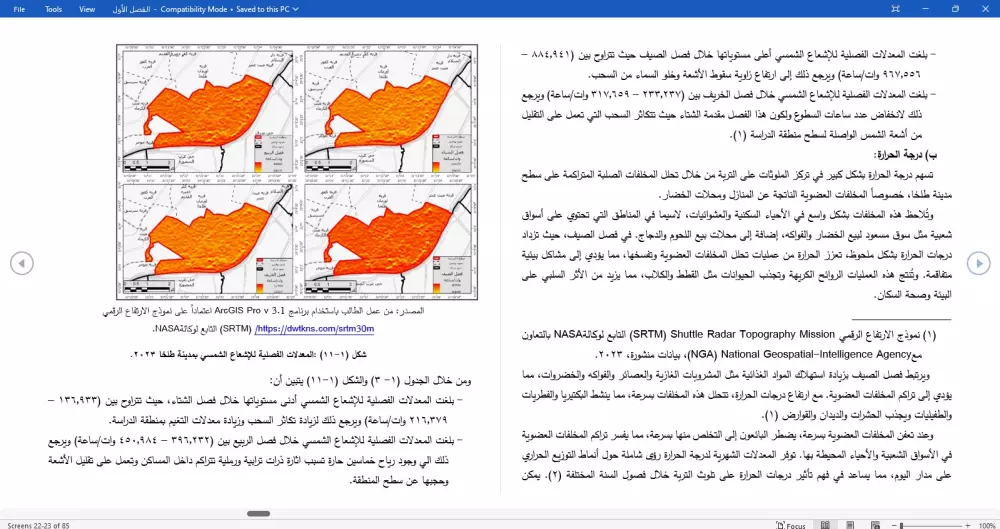The image size is (1000, 529).
Task: Select Print Layout view icon
Action: click(850, 525)
